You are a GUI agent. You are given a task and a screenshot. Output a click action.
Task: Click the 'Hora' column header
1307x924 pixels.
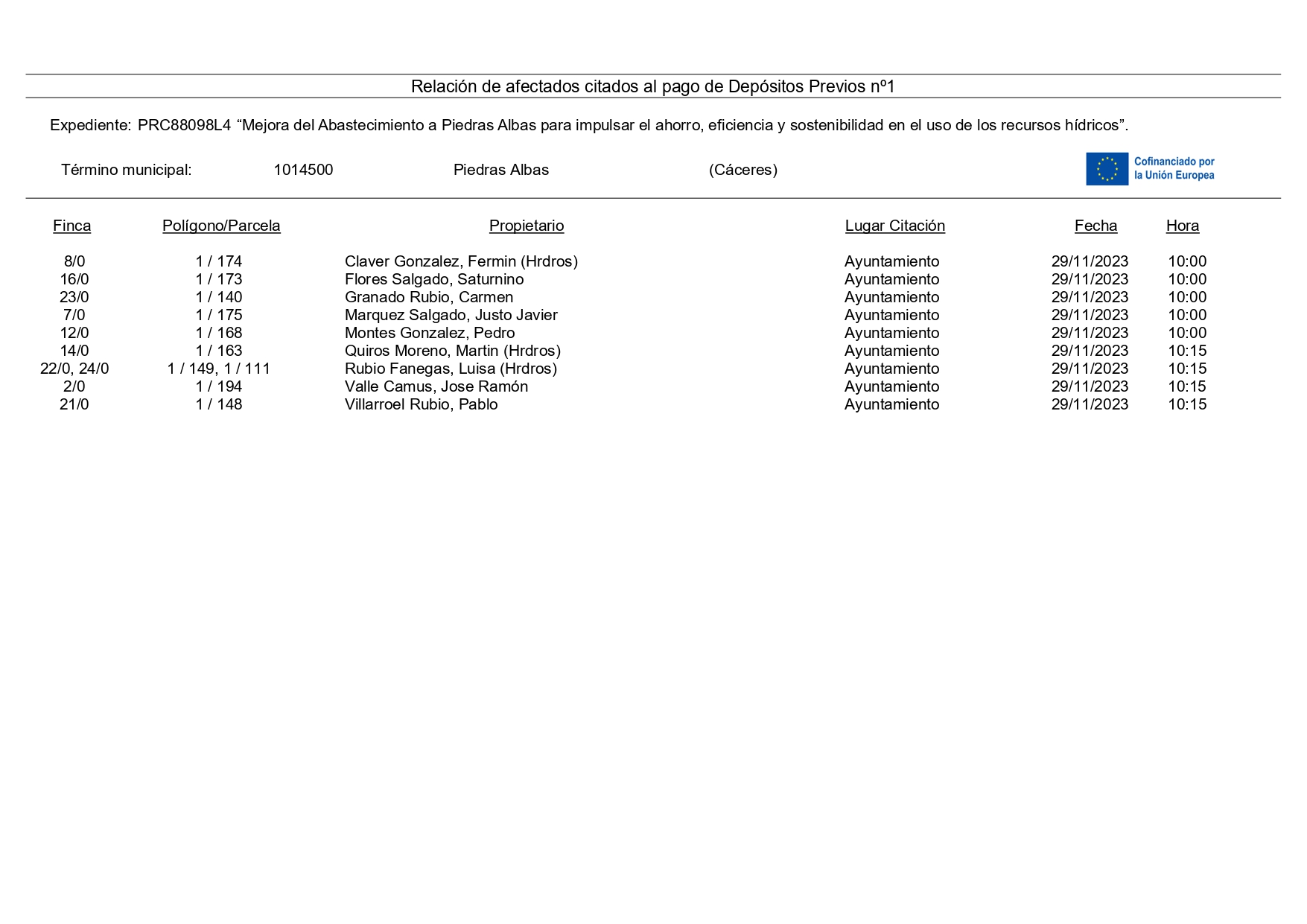point(1183,226)
